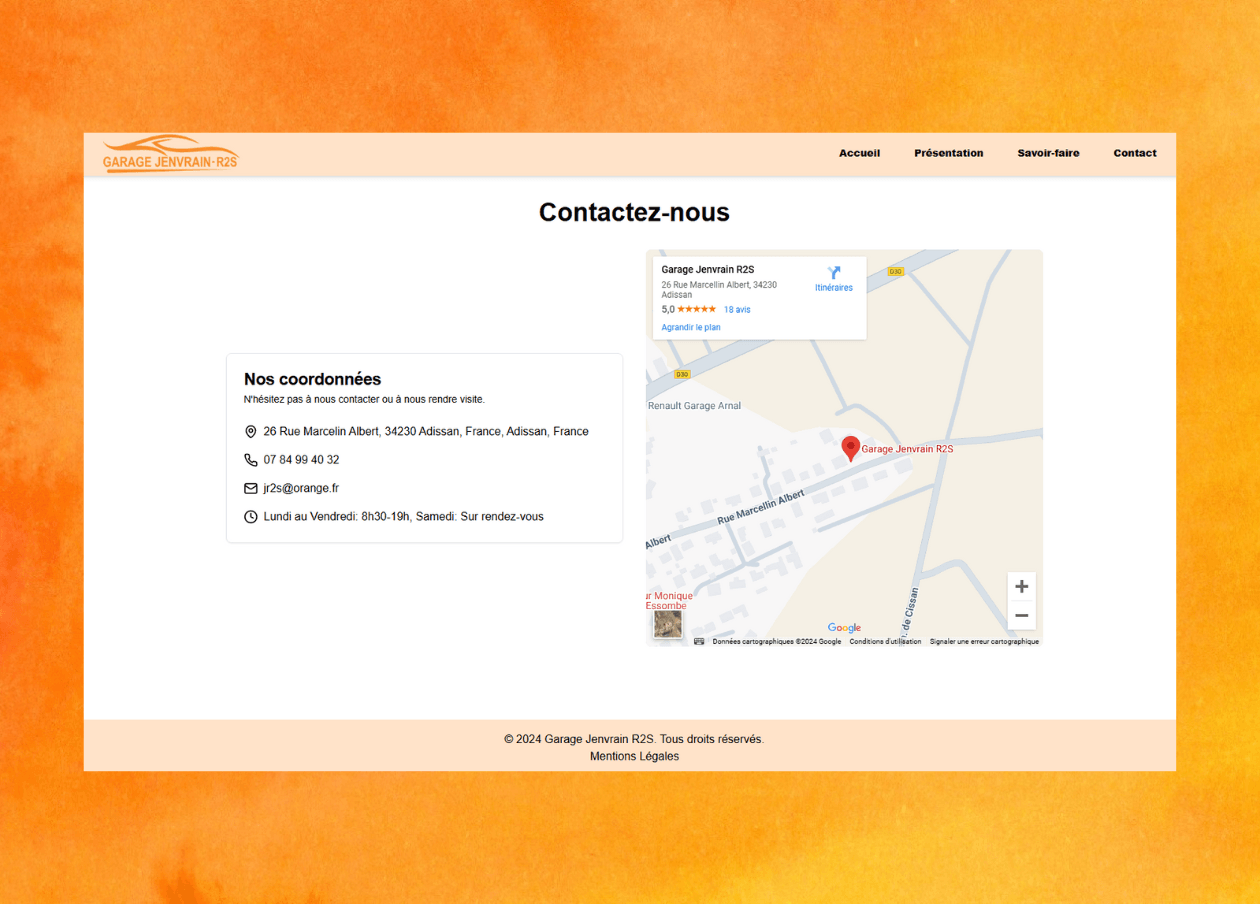Go to the Présentation page
1260x904 pixels.
[948, 153]
